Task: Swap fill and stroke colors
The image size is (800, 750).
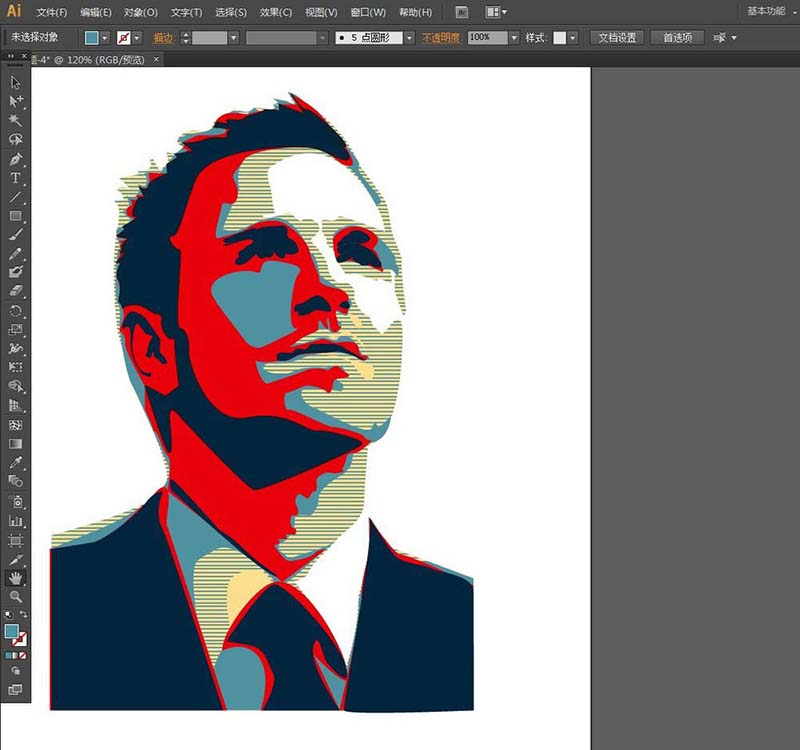Action: click(x=23, y=614)
